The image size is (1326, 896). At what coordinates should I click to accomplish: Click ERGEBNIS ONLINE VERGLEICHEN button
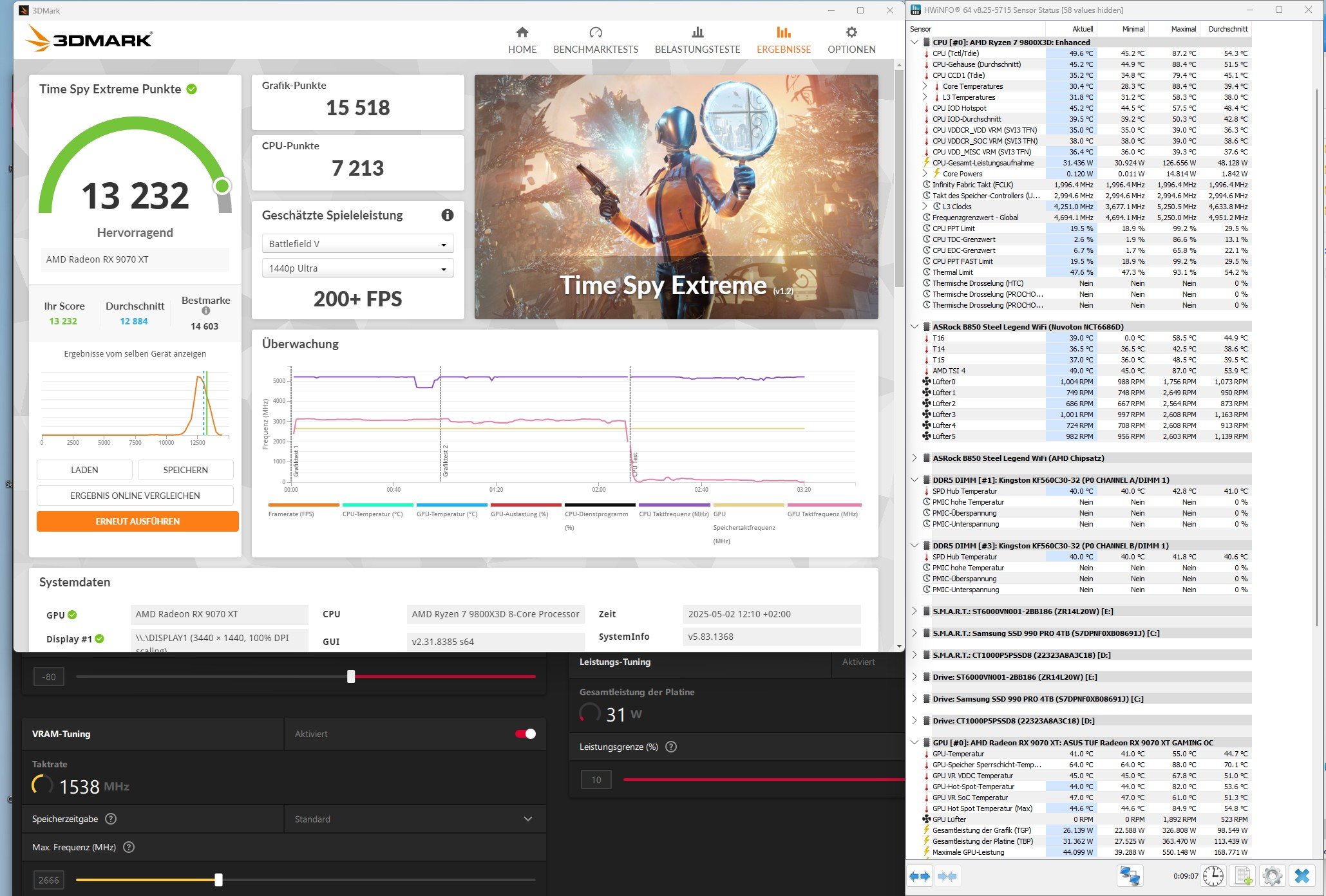[135, 496]
